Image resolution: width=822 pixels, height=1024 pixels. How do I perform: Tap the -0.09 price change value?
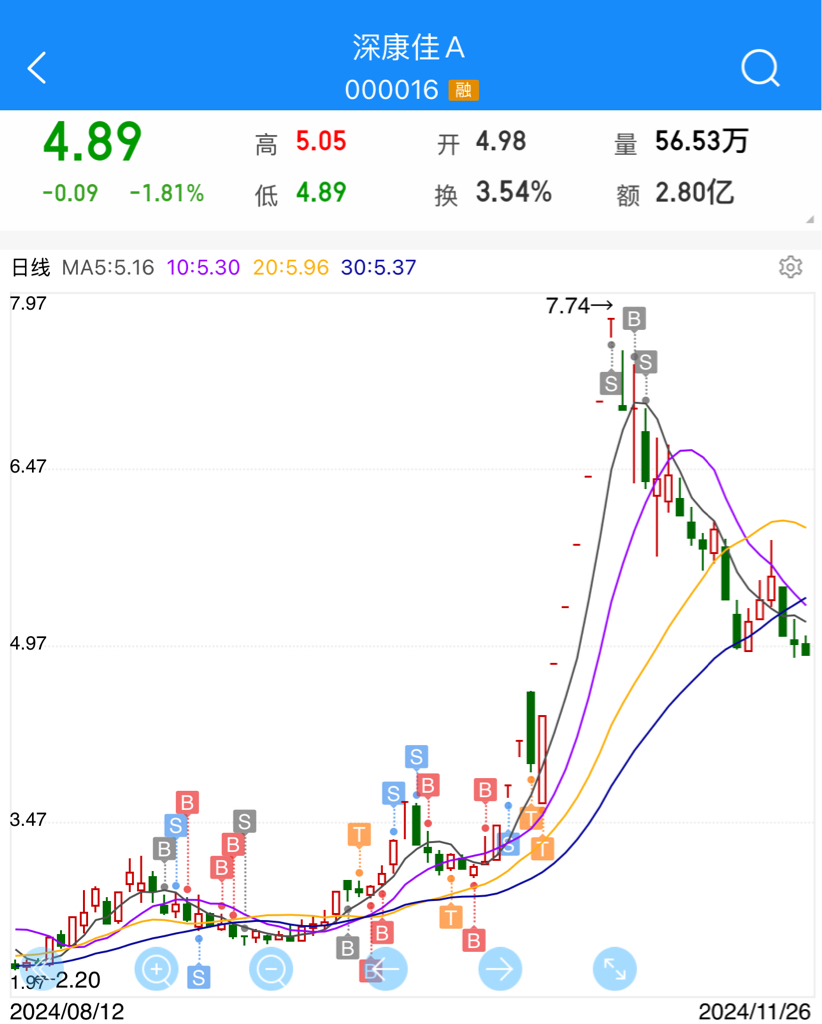(70, 193)
